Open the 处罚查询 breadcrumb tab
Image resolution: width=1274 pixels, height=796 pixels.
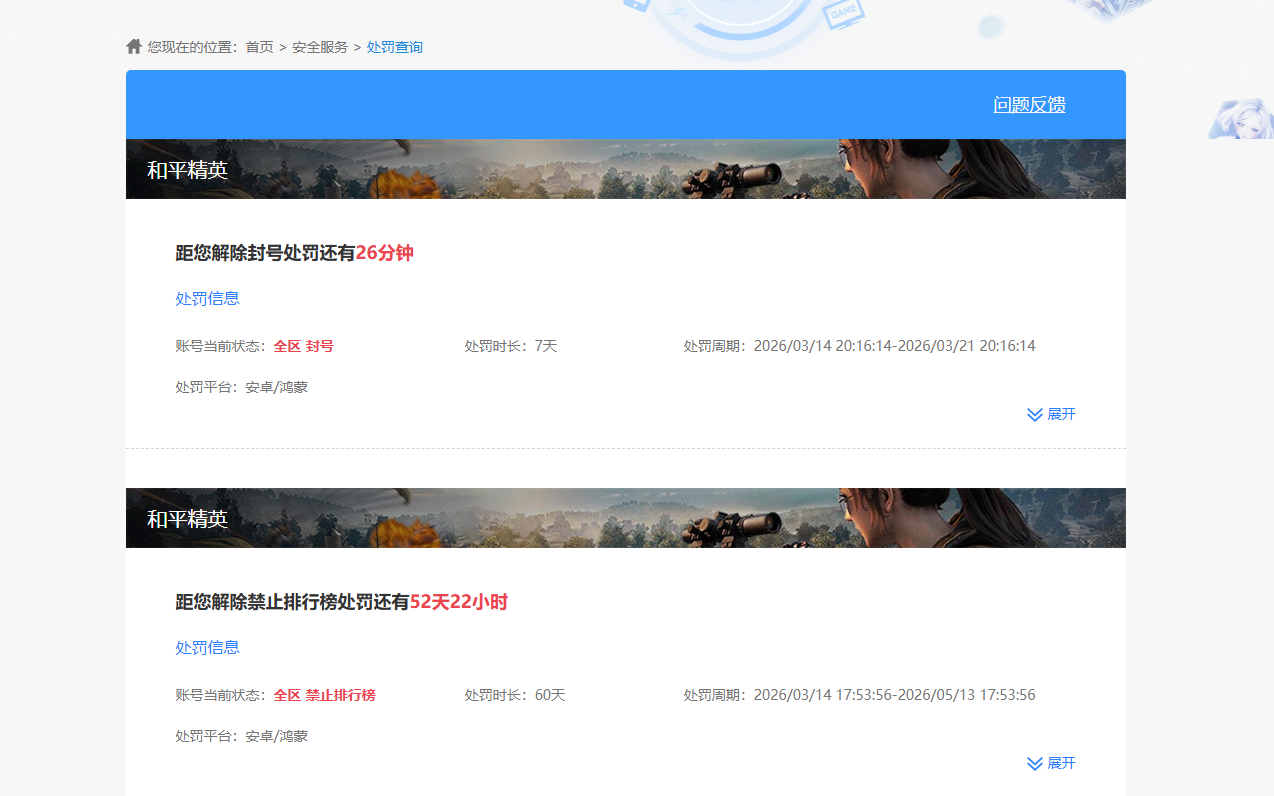[x=394, y=46]
